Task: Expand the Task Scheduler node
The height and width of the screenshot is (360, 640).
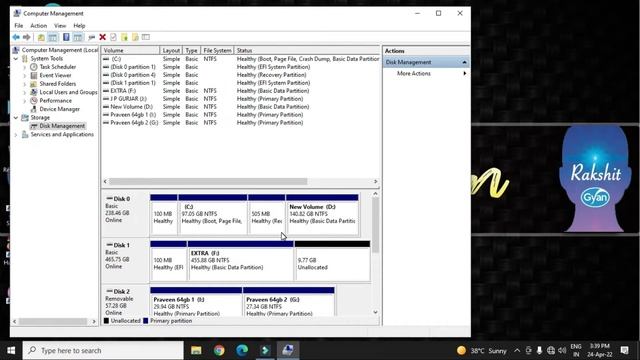Action: pos(25,67)
